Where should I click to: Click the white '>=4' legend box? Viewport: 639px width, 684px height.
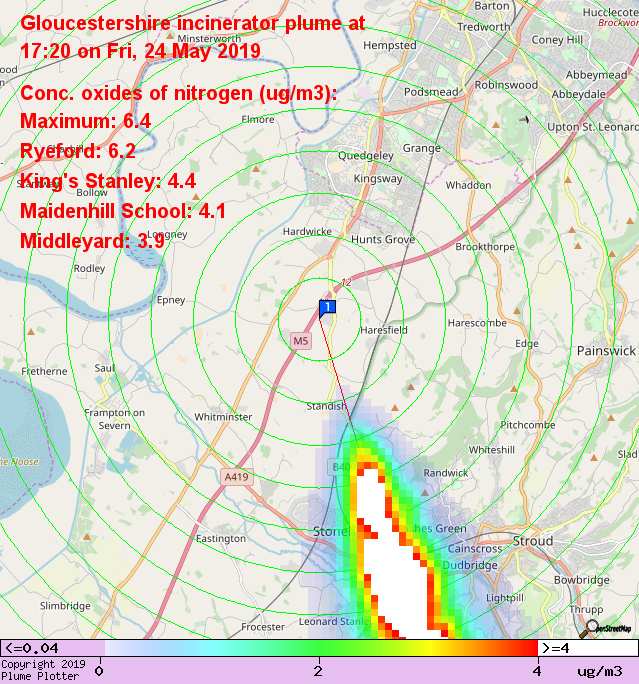coord(588,648)
